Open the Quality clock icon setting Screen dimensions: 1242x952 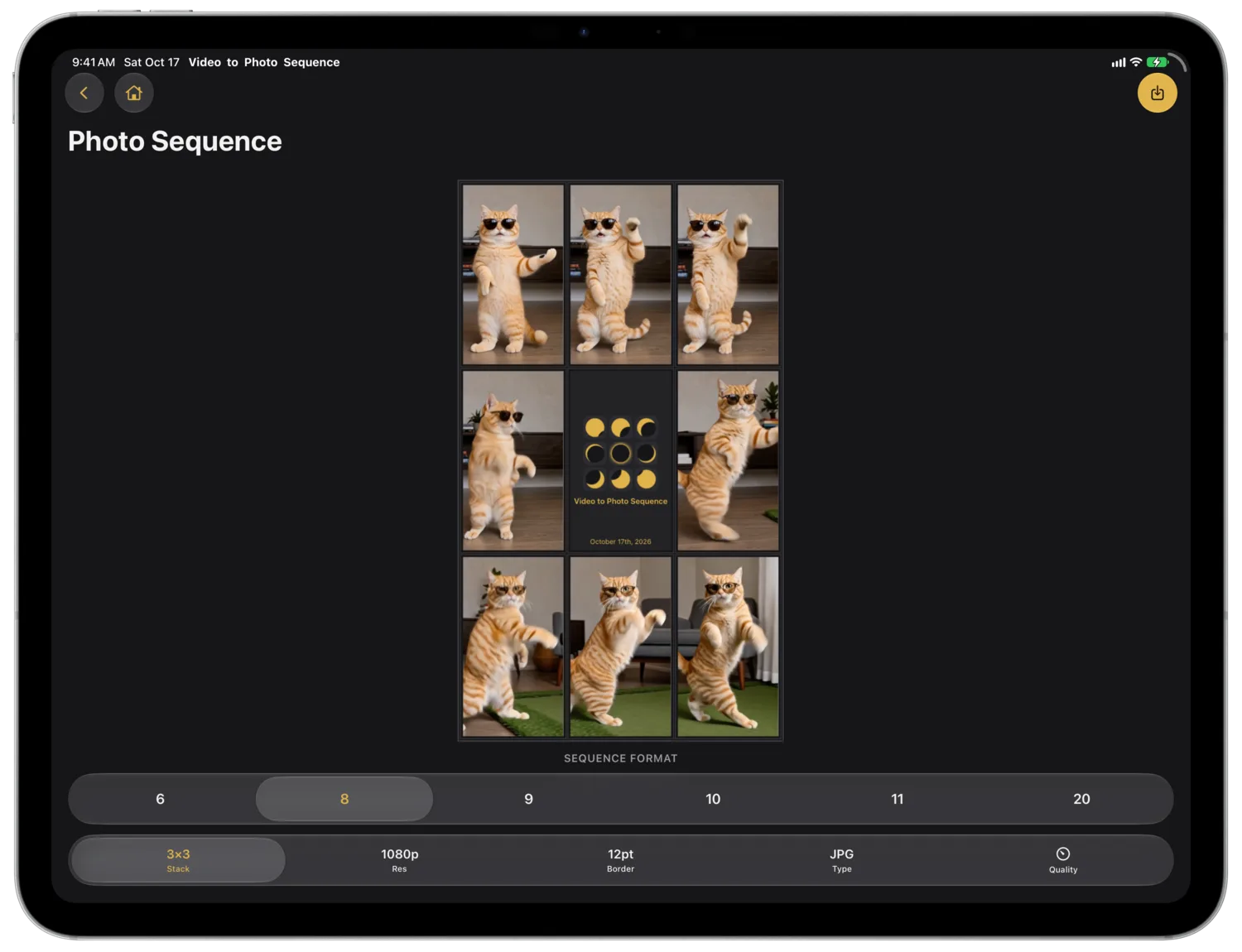click(1063, 860)
